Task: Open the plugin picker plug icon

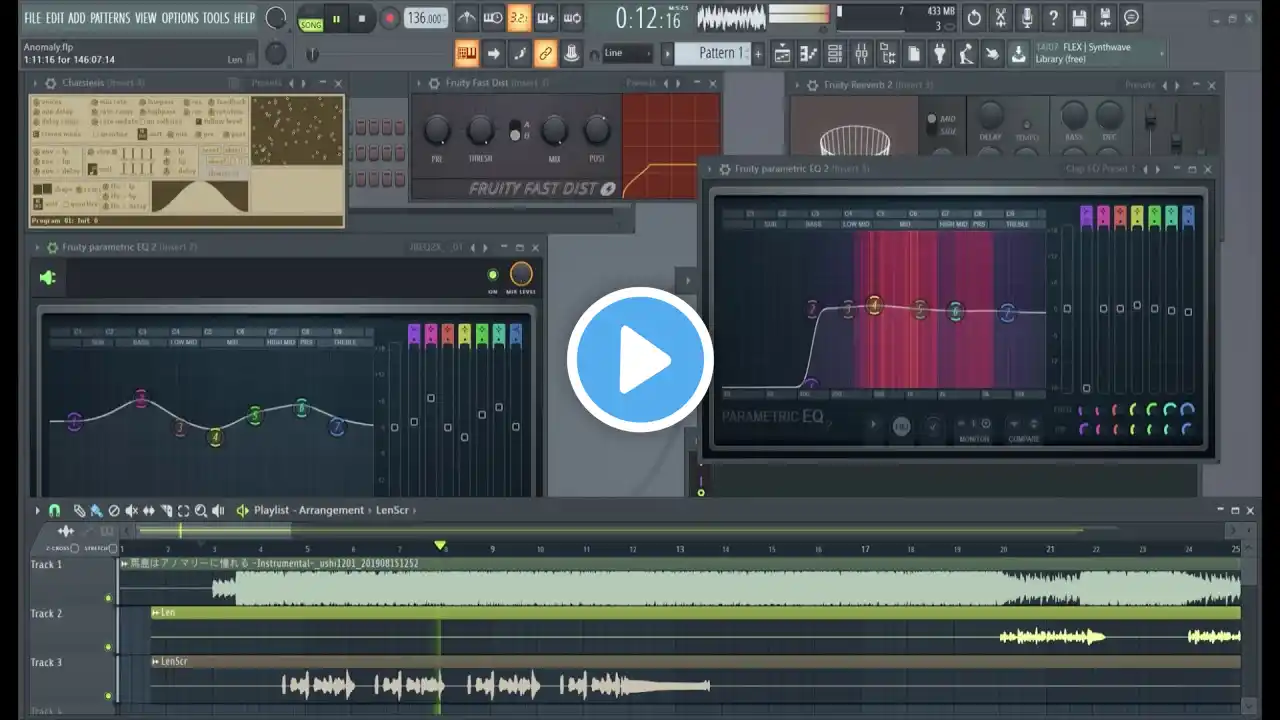Action: pos(939,53)
